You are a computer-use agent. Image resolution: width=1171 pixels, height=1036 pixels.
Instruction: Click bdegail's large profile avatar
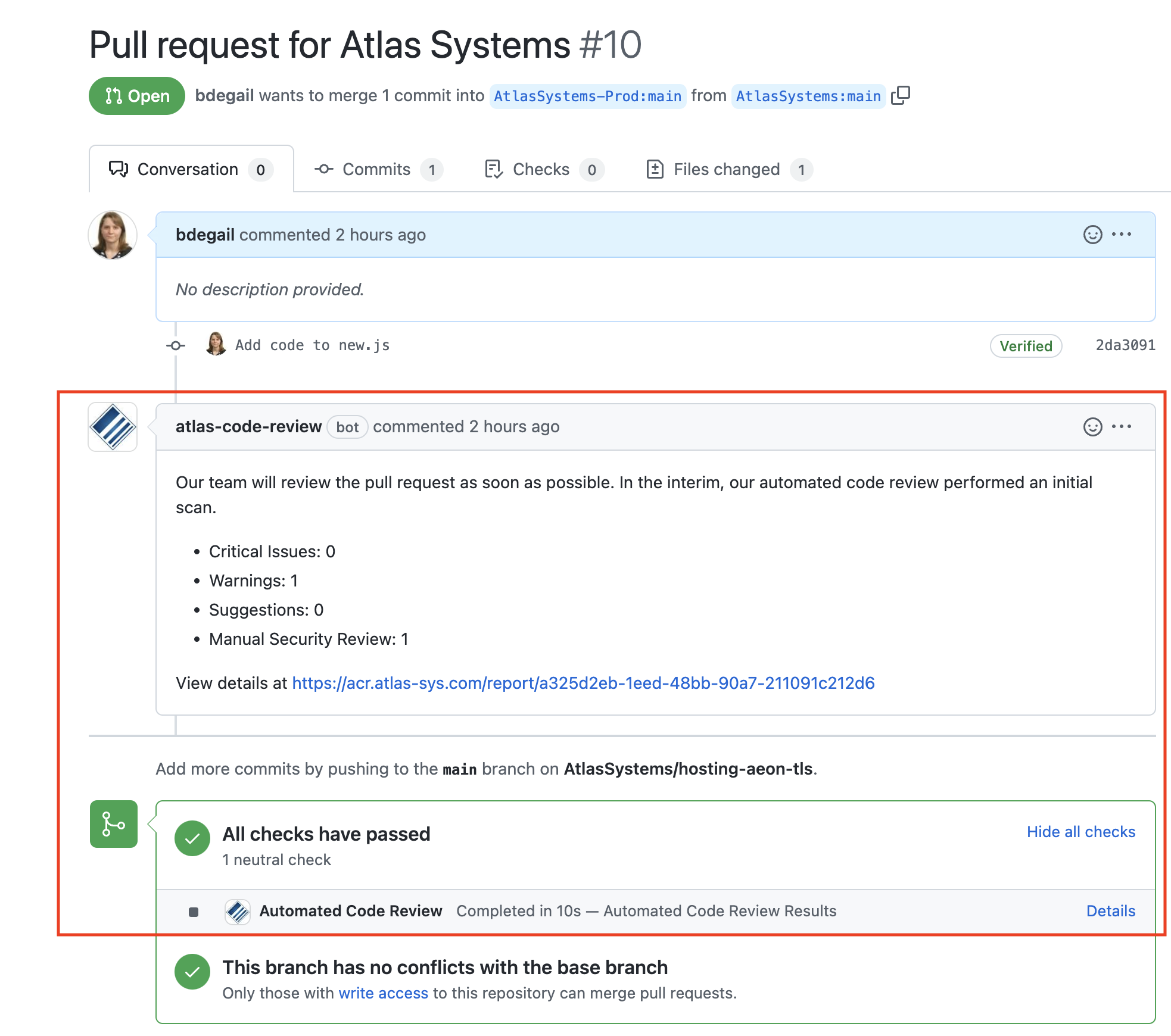[113, 235]
